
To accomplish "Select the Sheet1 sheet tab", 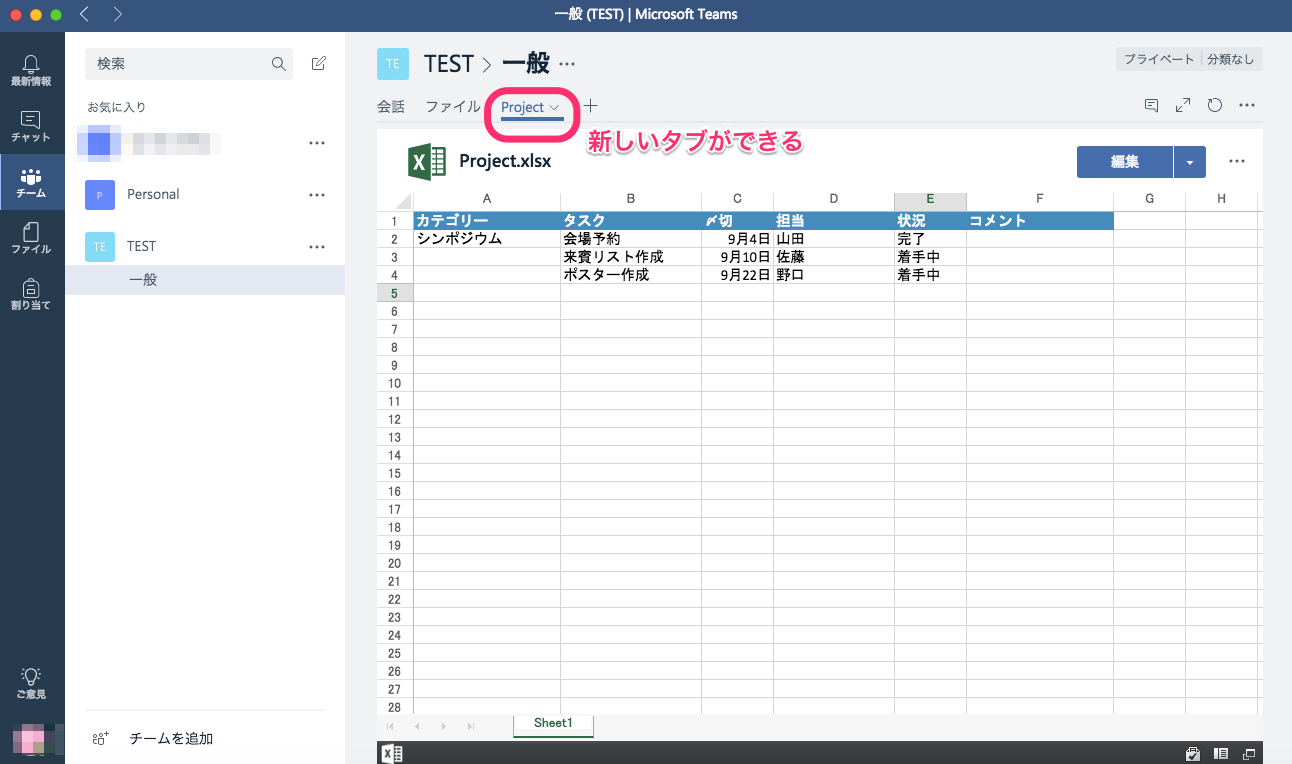I will [553, 724].
